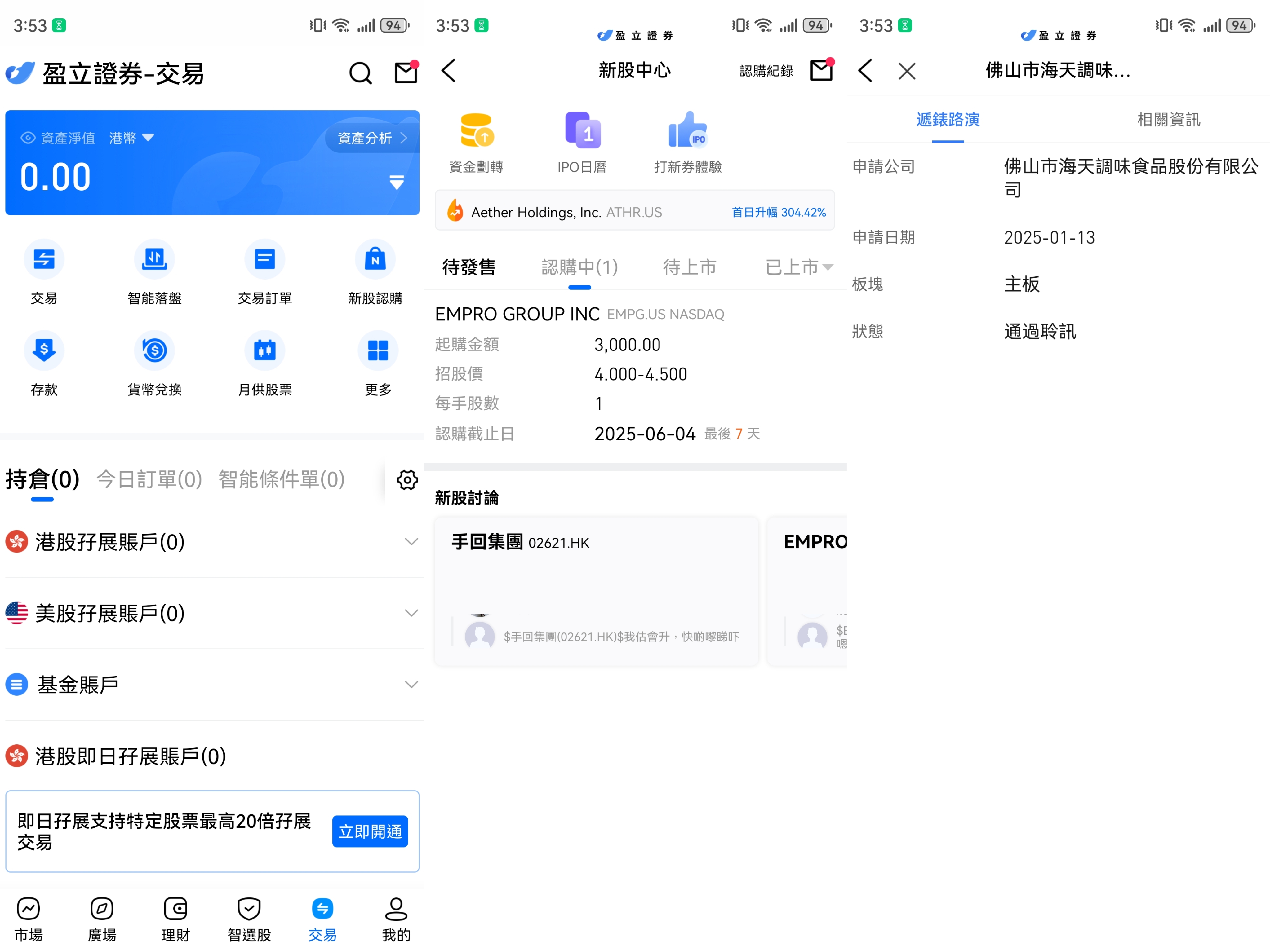This screenshot has width=1270, height=952.
Task: Toggle asset value visibility eye icon
Action: pos(28,138)
